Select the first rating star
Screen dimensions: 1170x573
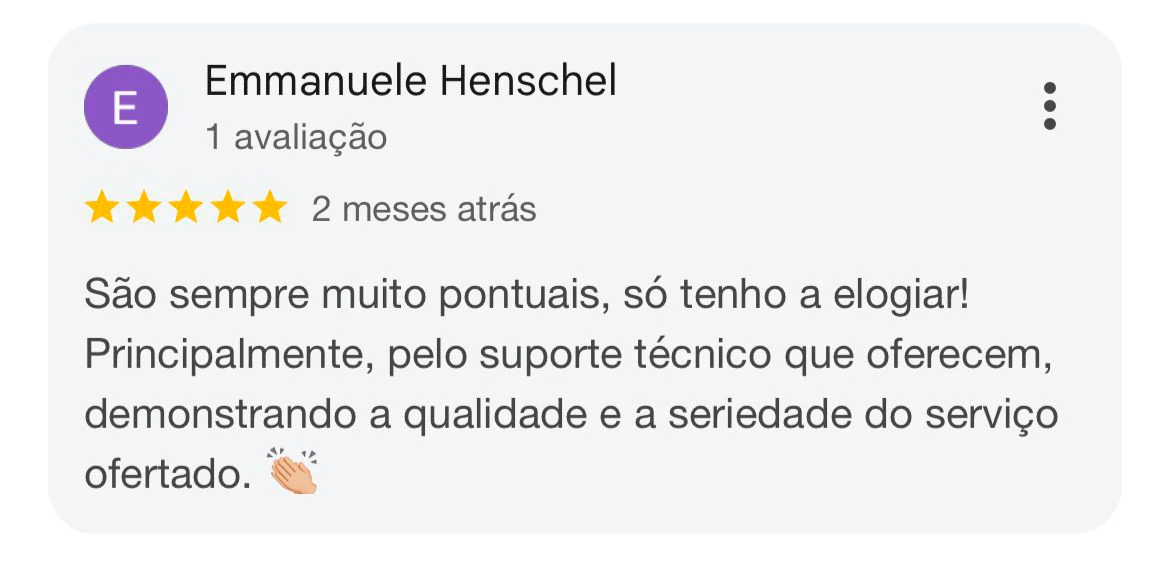pos(101,207)
